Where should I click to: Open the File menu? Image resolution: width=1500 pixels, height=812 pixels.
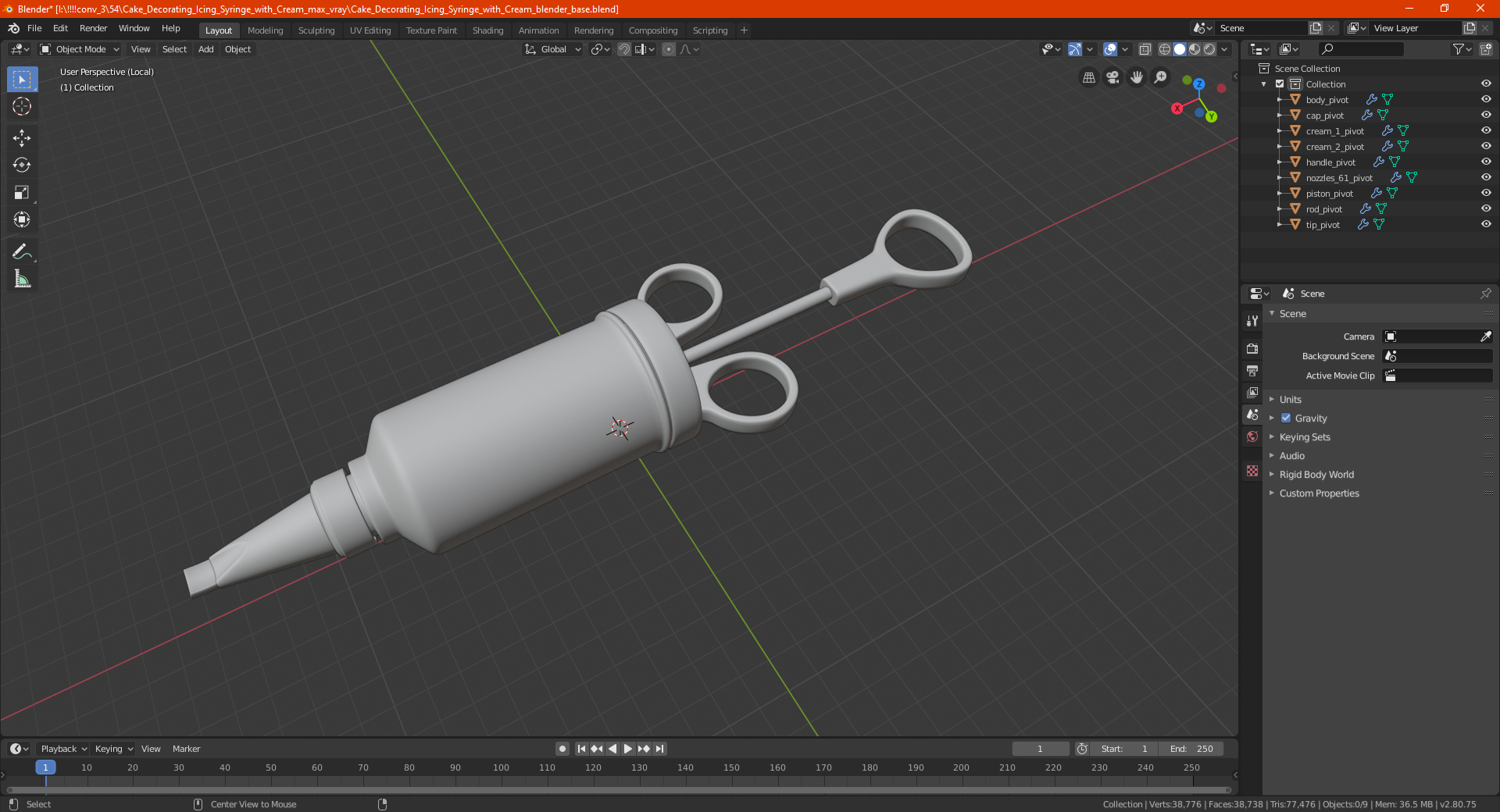pyautogui.click(x=34, y=28)
